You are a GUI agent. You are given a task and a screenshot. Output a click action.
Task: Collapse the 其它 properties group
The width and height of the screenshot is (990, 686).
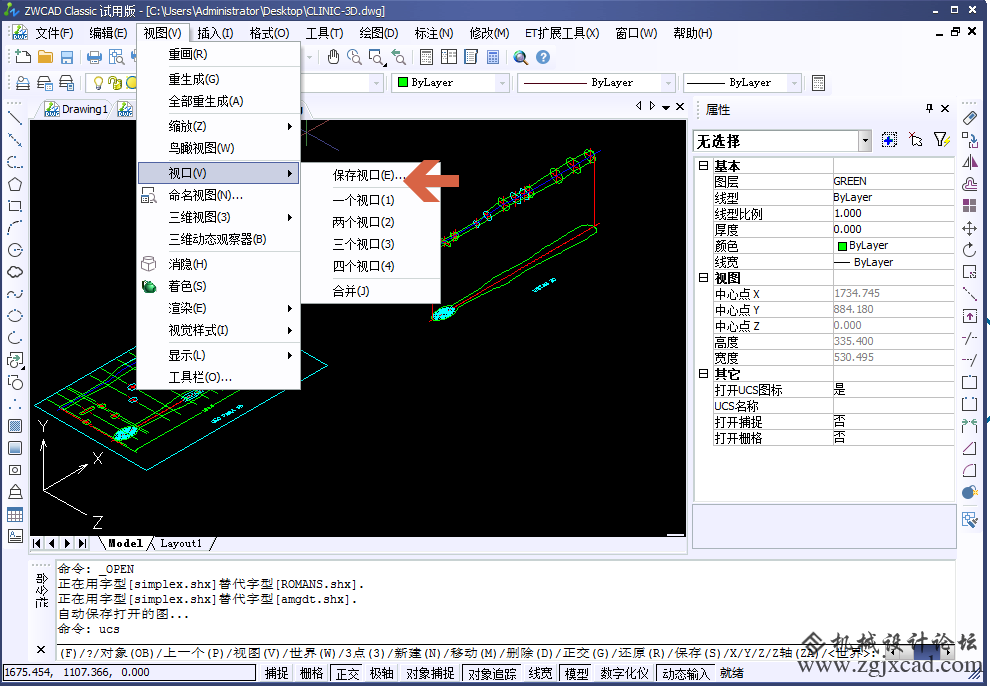703,374
